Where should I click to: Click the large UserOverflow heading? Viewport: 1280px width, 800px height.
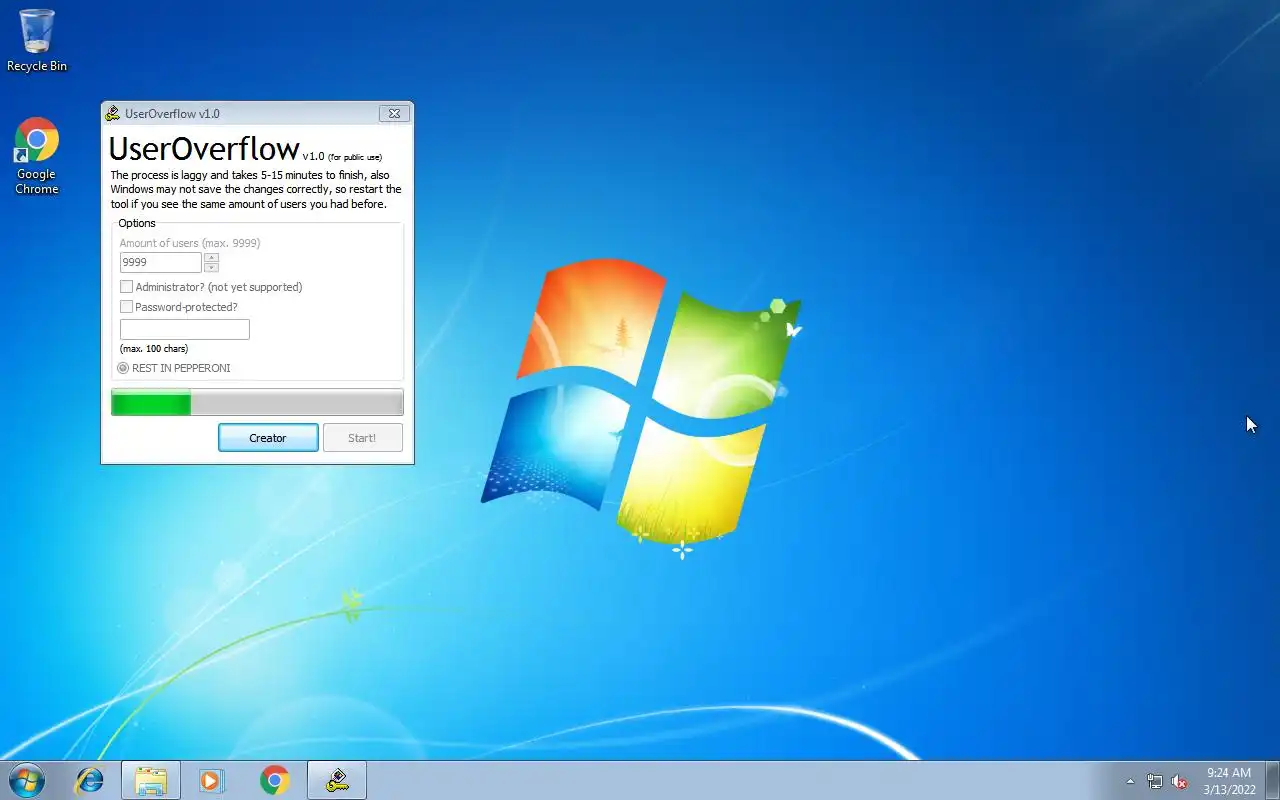pyautogui.click(x=204, y=148)
